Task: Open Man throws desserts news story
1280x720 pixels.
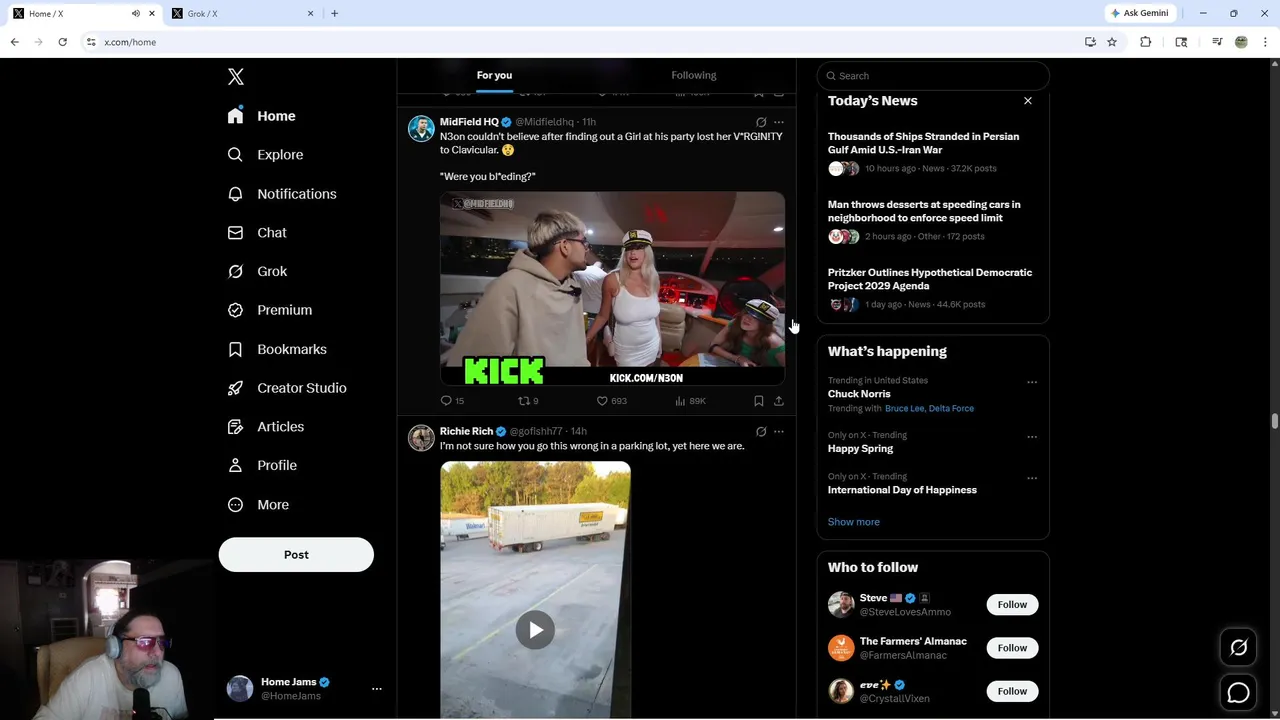Action: [x=933, y=221]
